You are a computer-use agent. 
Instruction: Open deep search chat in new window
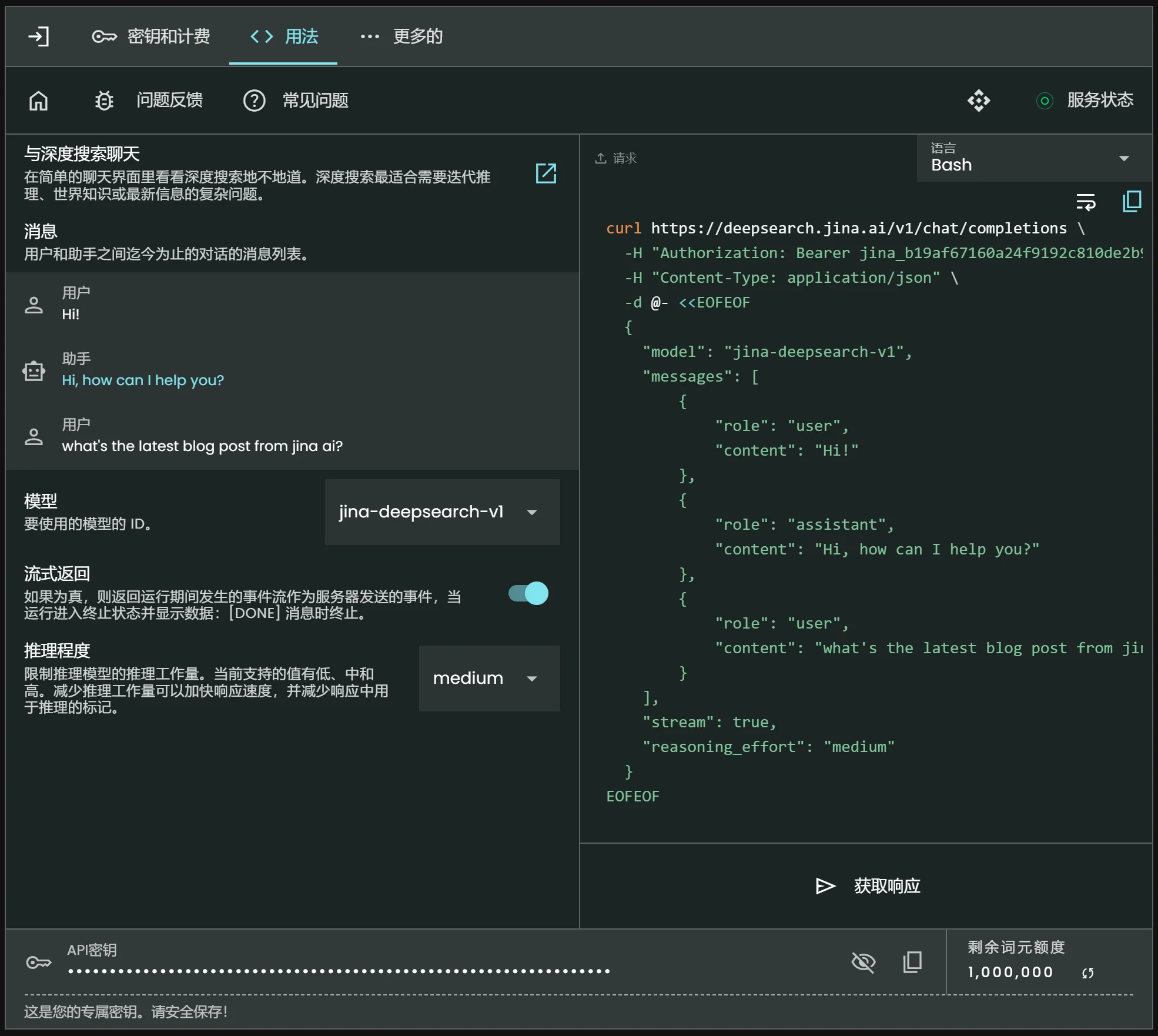tap(546, 173)
